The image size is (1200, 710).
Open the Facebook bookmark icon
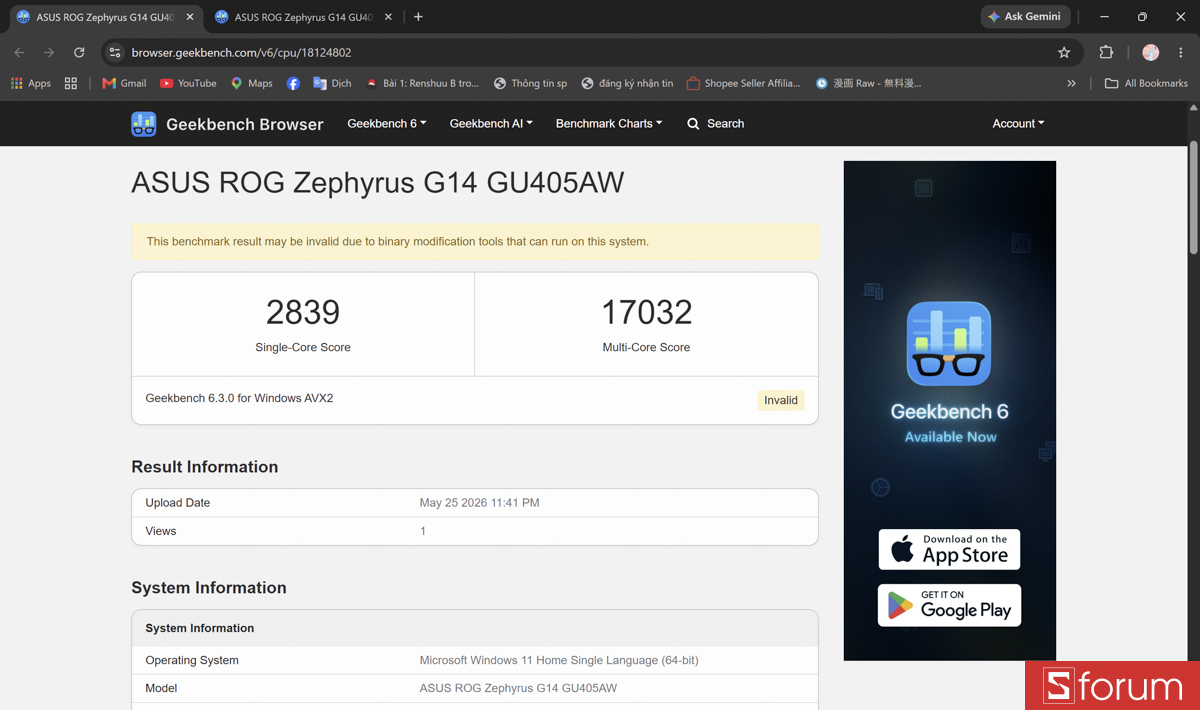click(293, 83)
